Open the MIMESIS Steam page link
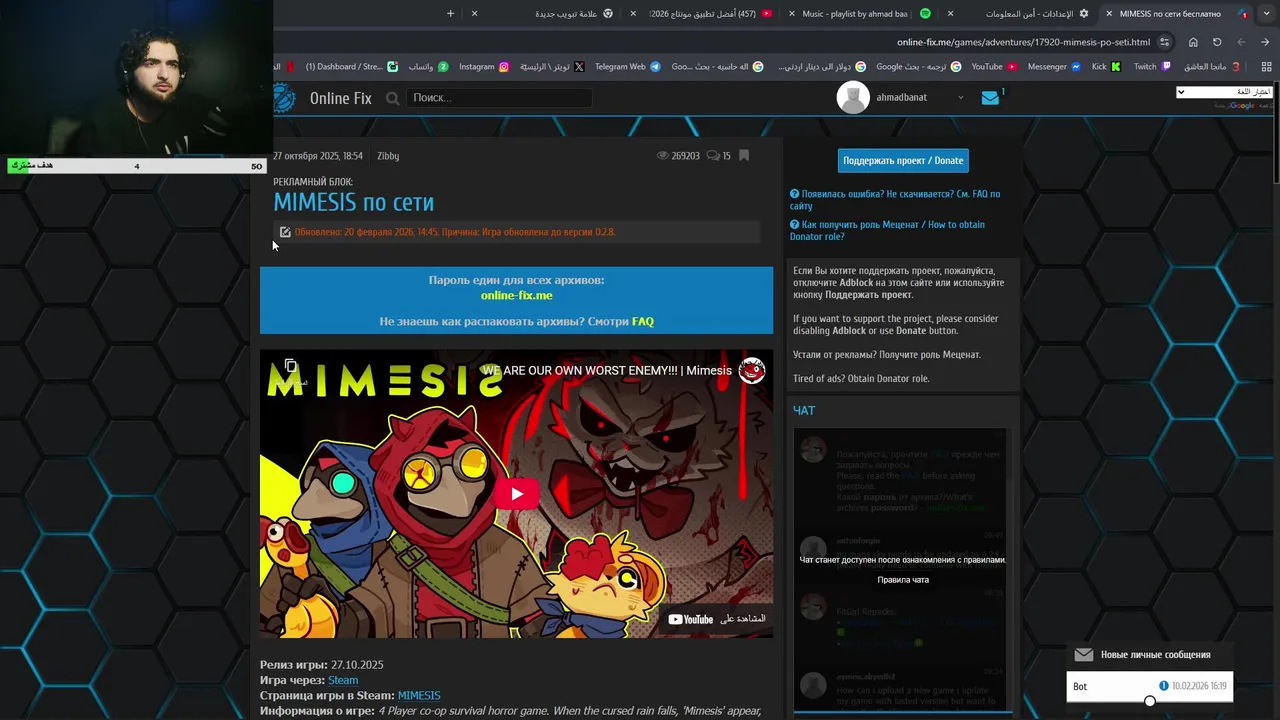The width and height of the screenshot is (1280, 720). [419, 696]
